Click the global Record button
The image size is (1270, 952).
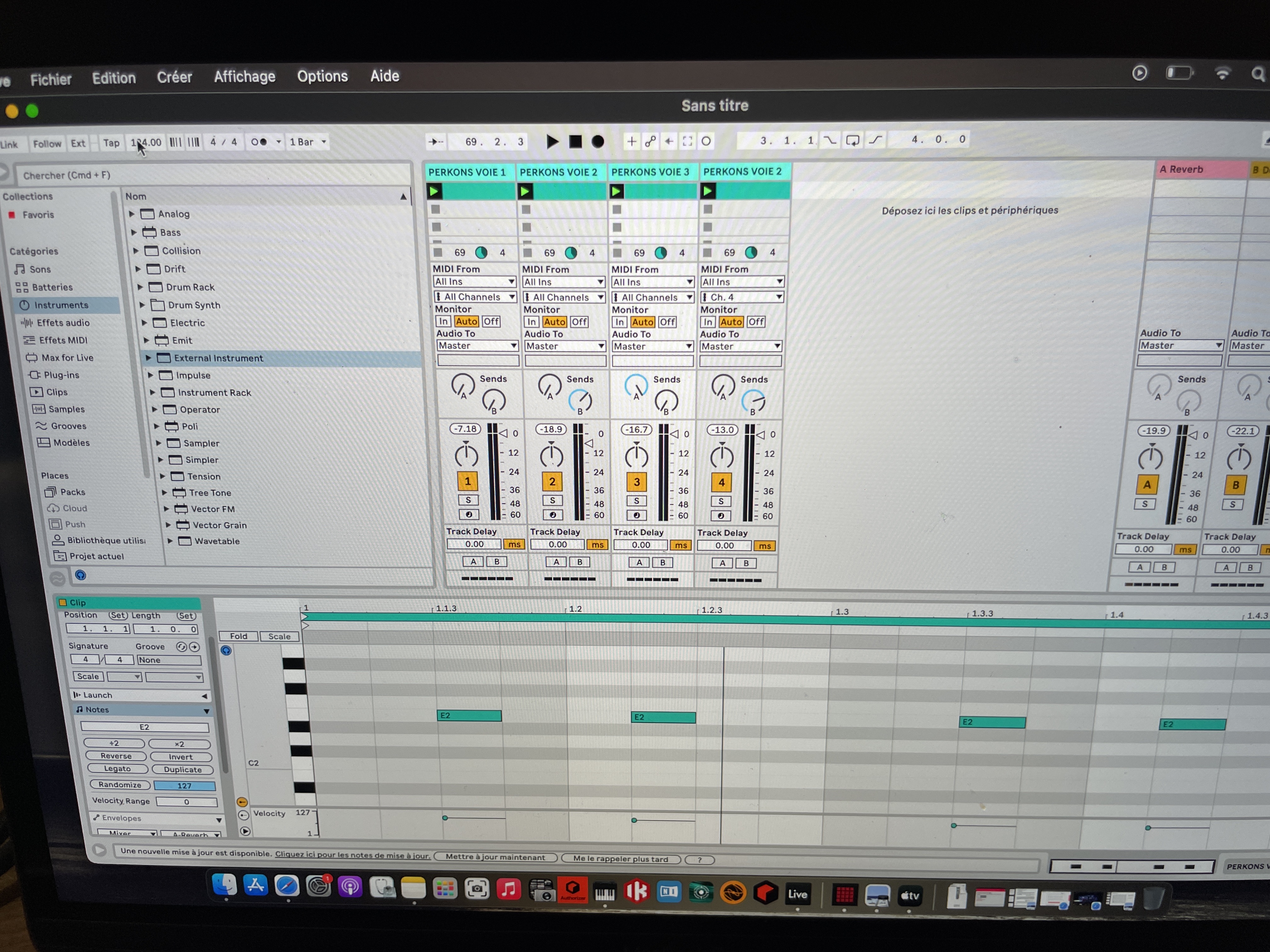(598, 141)
